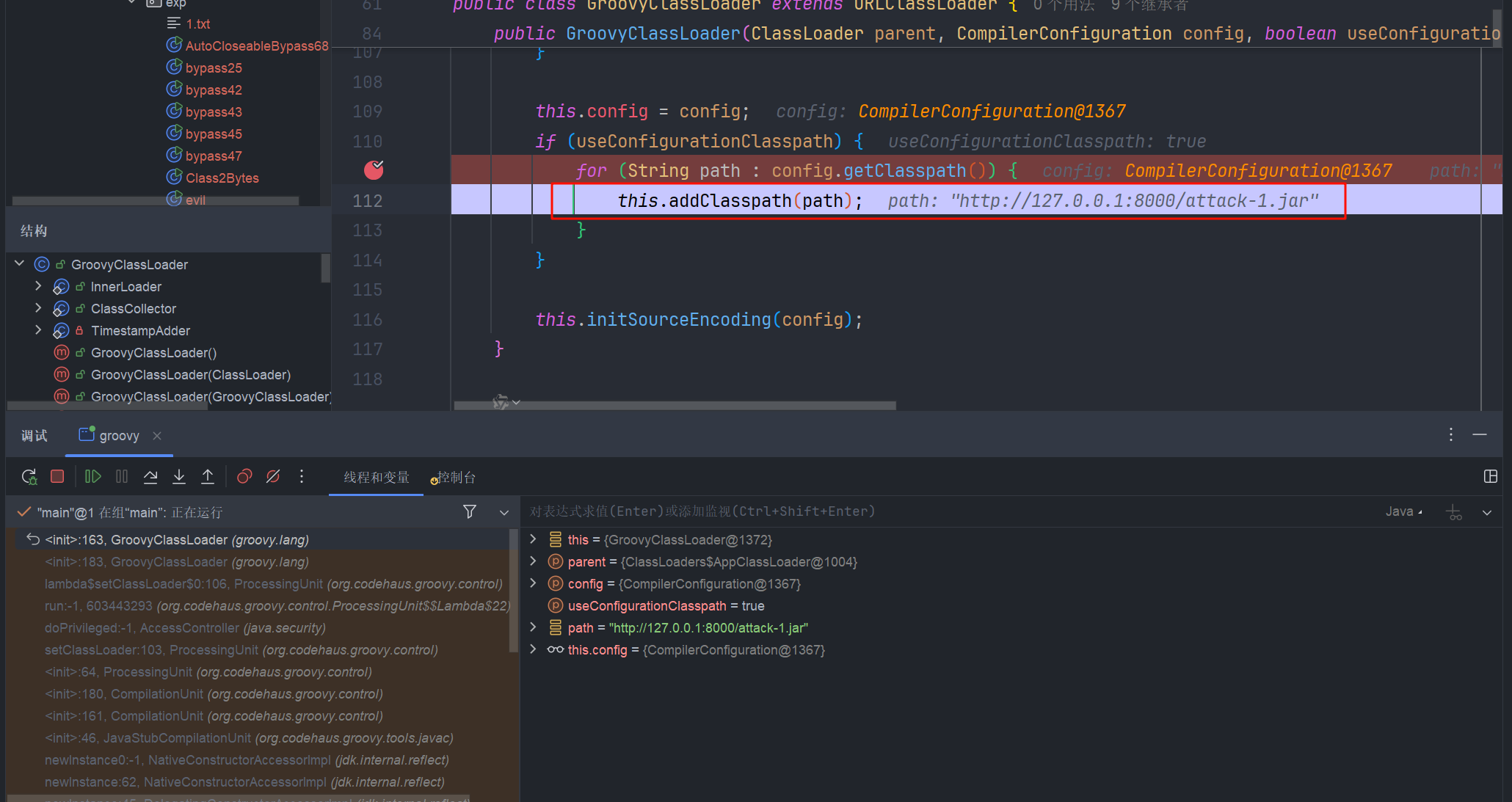
Task: Open bypass45 class in project tree
Action: click(x=213, y=134)
